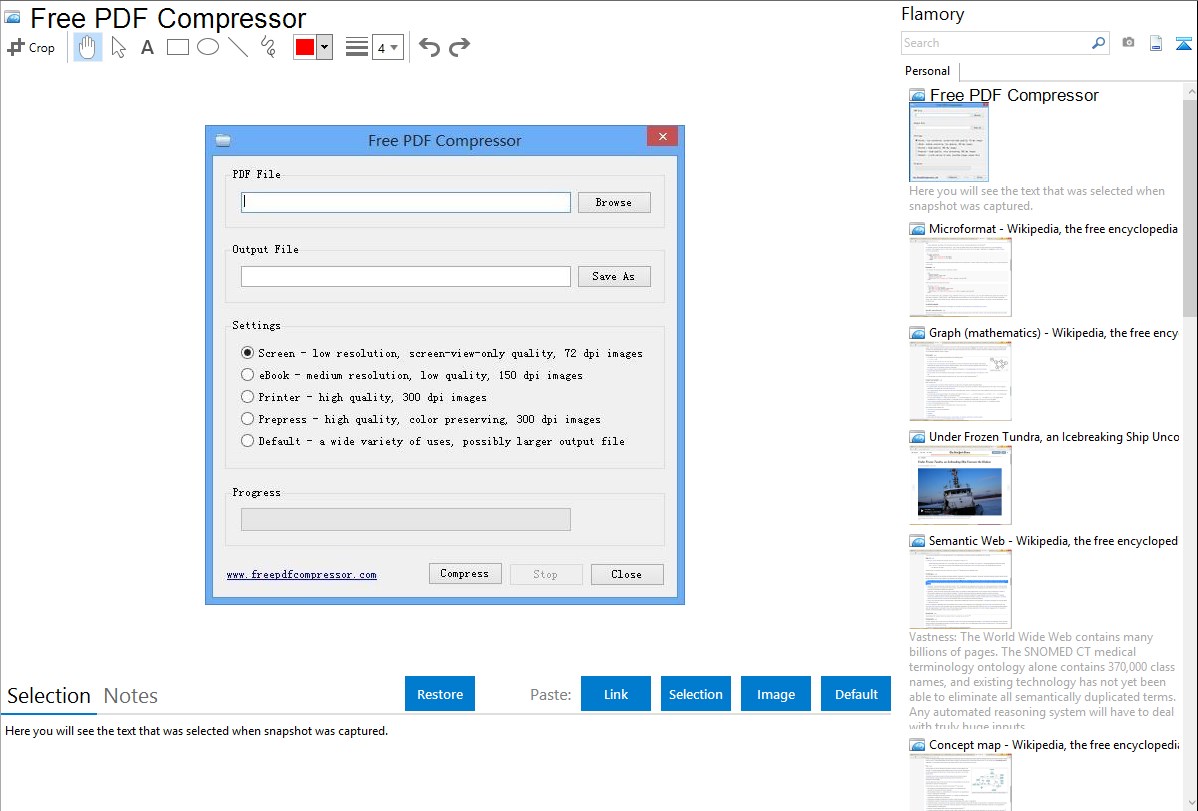
Task: Click the dialog title bar folder icon
Action: 223,140
